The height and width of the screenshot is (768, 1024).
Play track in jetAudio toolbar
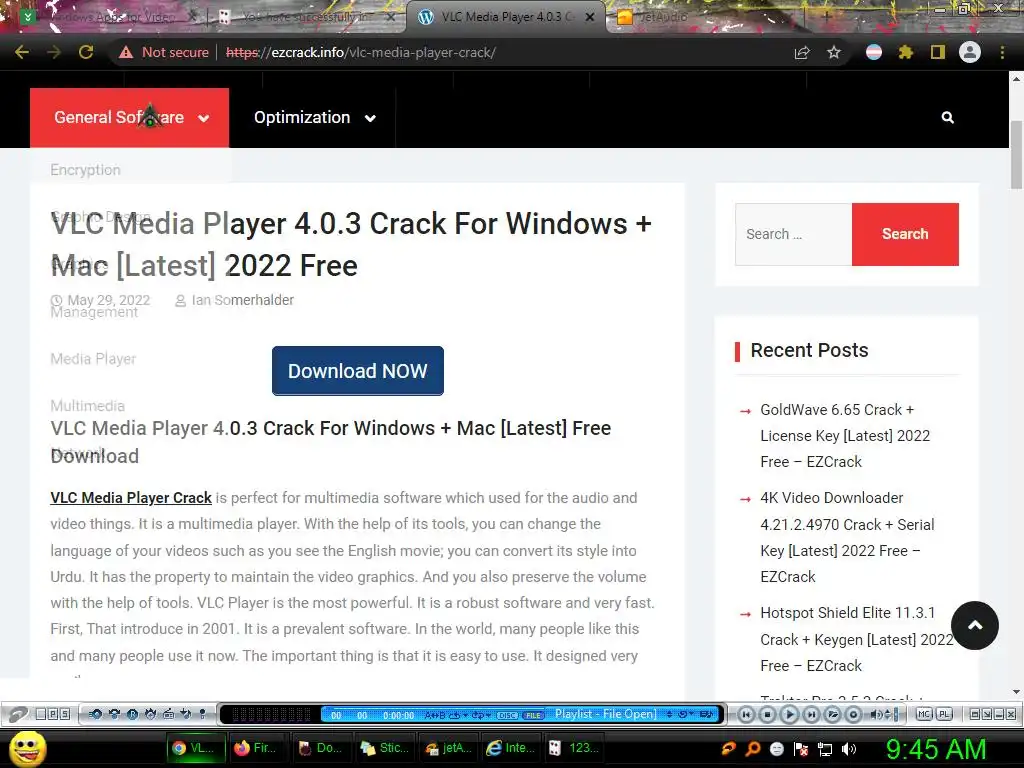point(790,714)
